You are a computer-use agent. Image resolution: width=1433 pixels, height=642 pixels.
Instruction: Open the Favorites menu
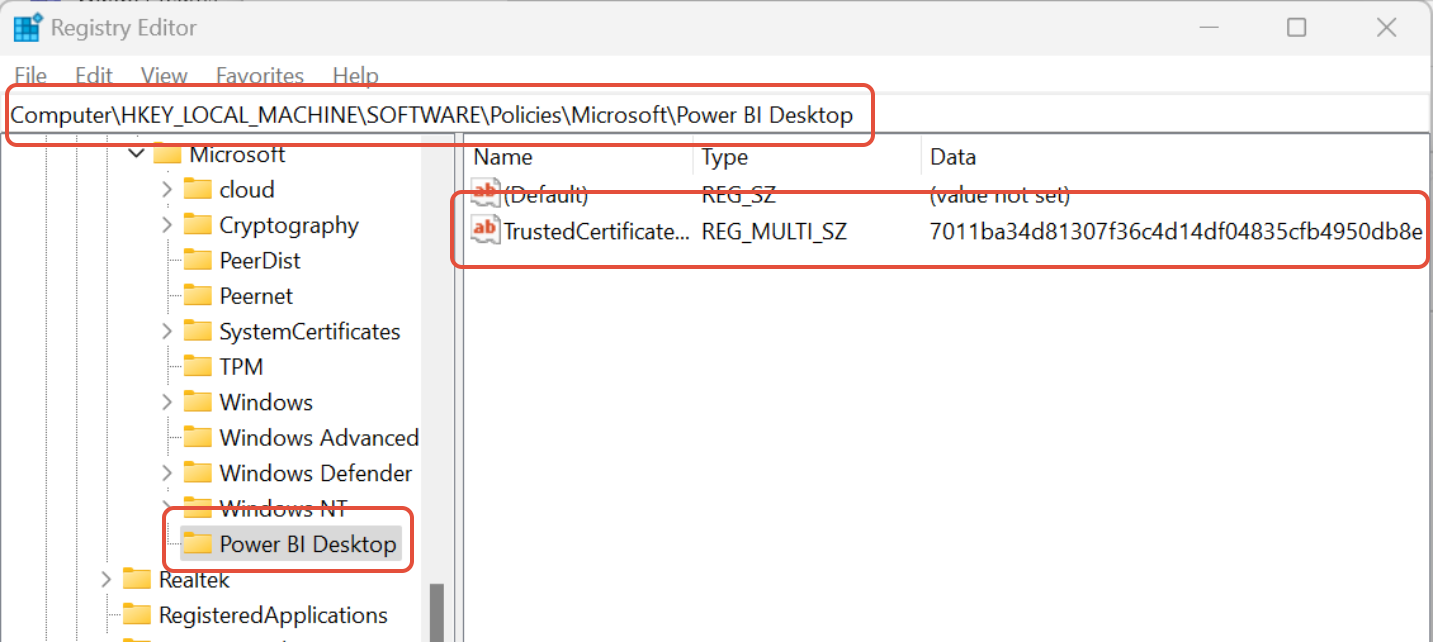point(260,76)
